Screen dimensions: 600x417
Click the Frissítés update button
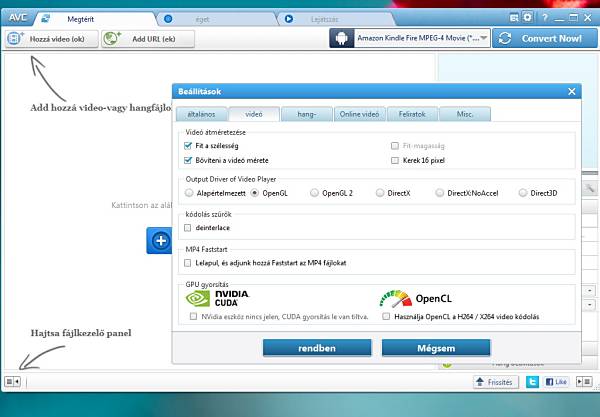coord(495,382)
